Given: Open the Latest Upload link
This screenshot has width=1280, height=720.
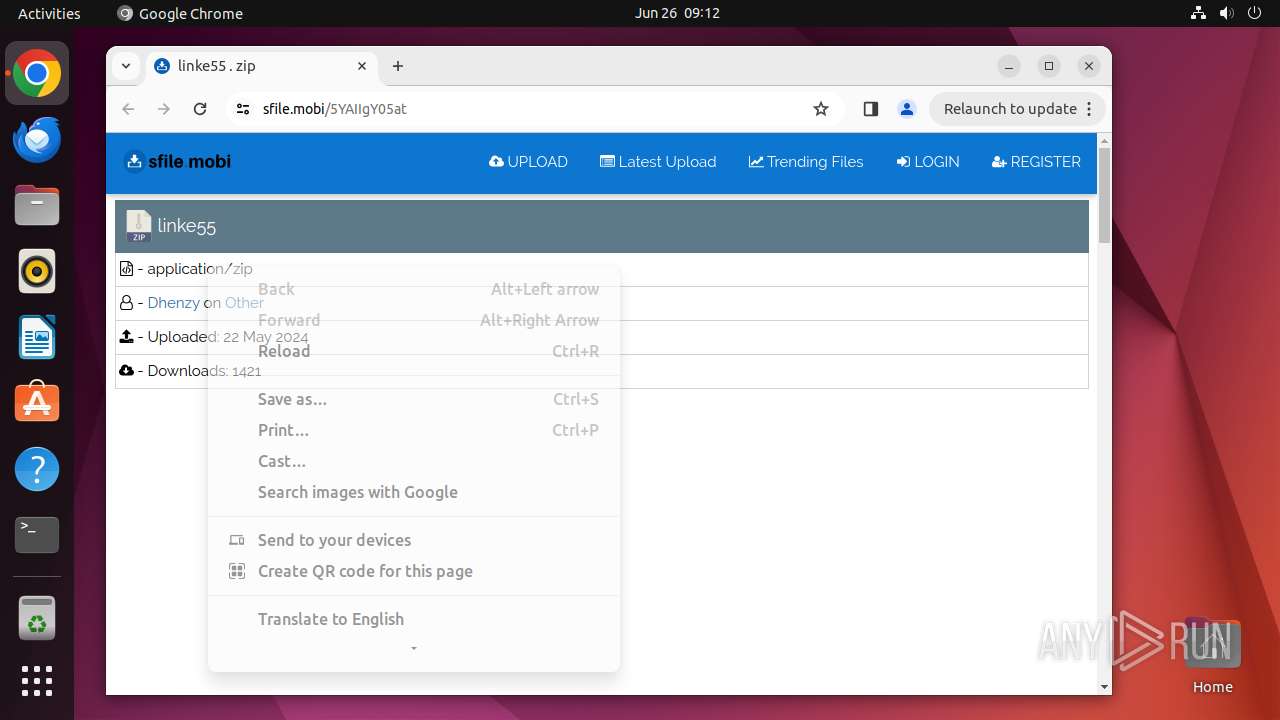Looking at the screenshot, I should (x=658, y=161).
